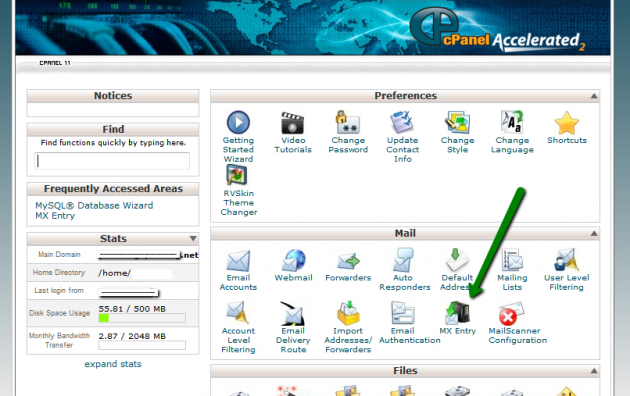Select the 55.81 / 500 MB value
This screenshot has height=396, width=630.
132,309
